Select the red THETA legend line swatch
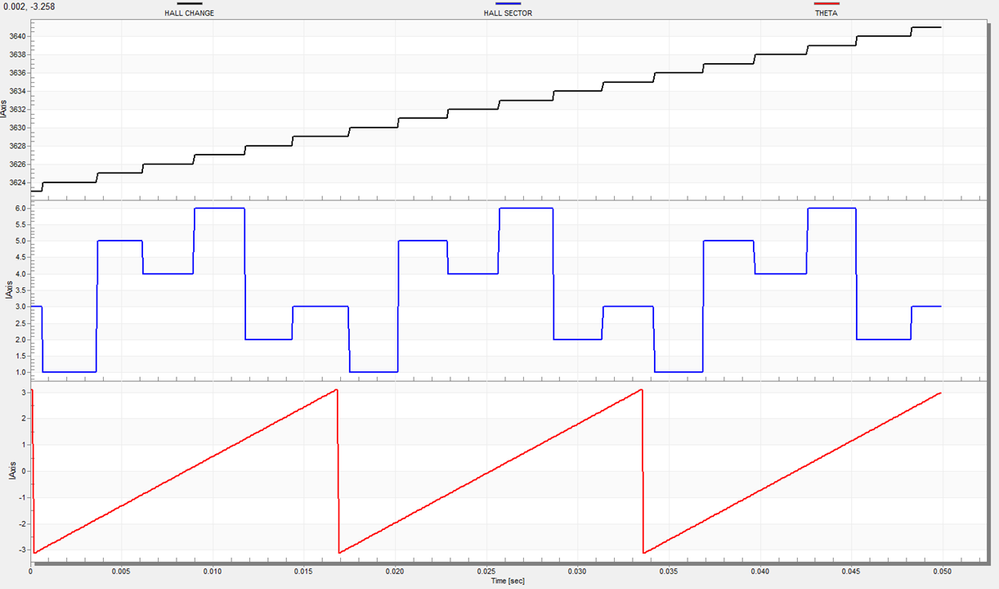The image size is (999, 589). coord(826,4)
